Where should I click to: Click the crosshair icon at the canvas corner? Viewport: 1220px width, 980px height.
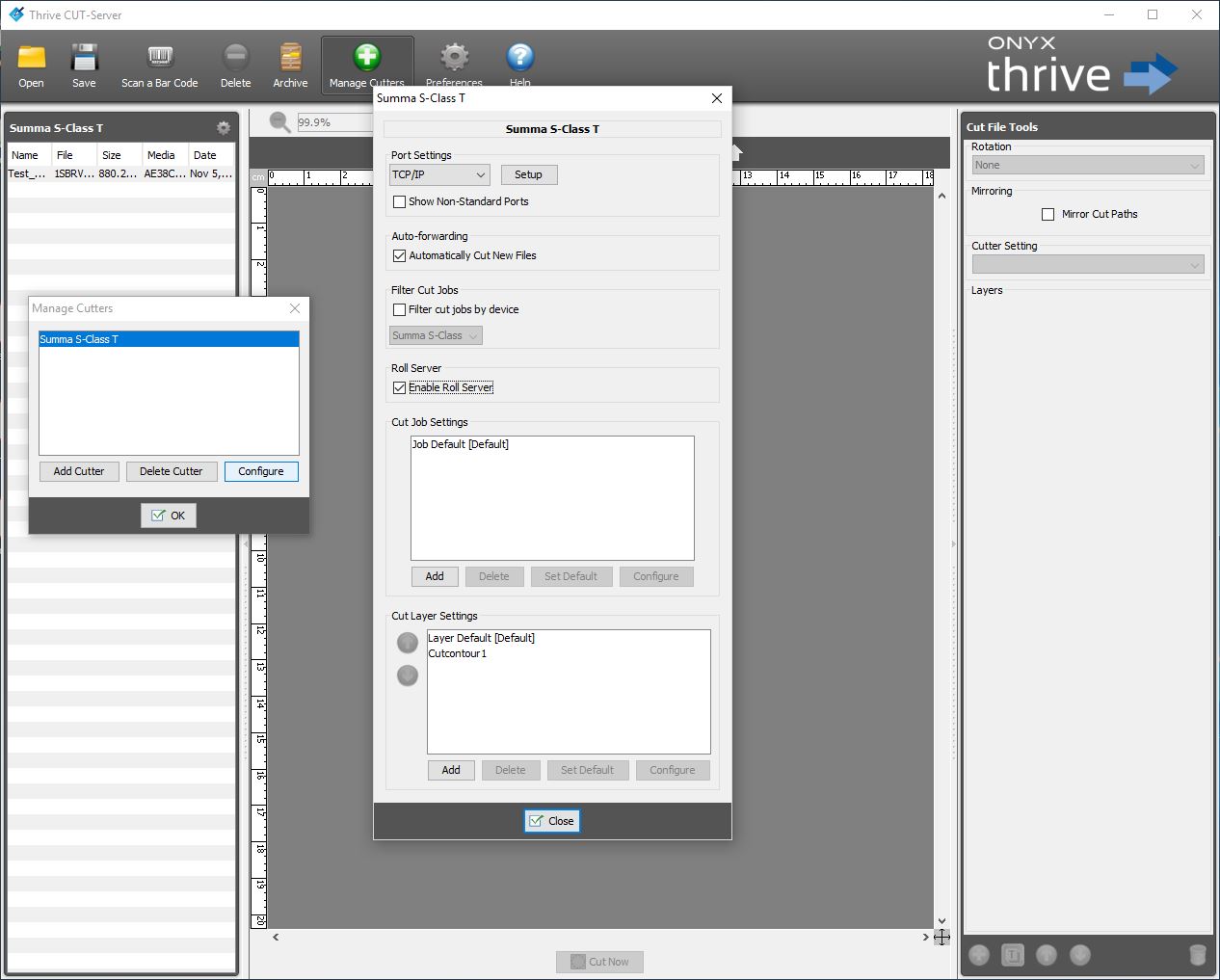pyautogui.click(x=942, y=937)
